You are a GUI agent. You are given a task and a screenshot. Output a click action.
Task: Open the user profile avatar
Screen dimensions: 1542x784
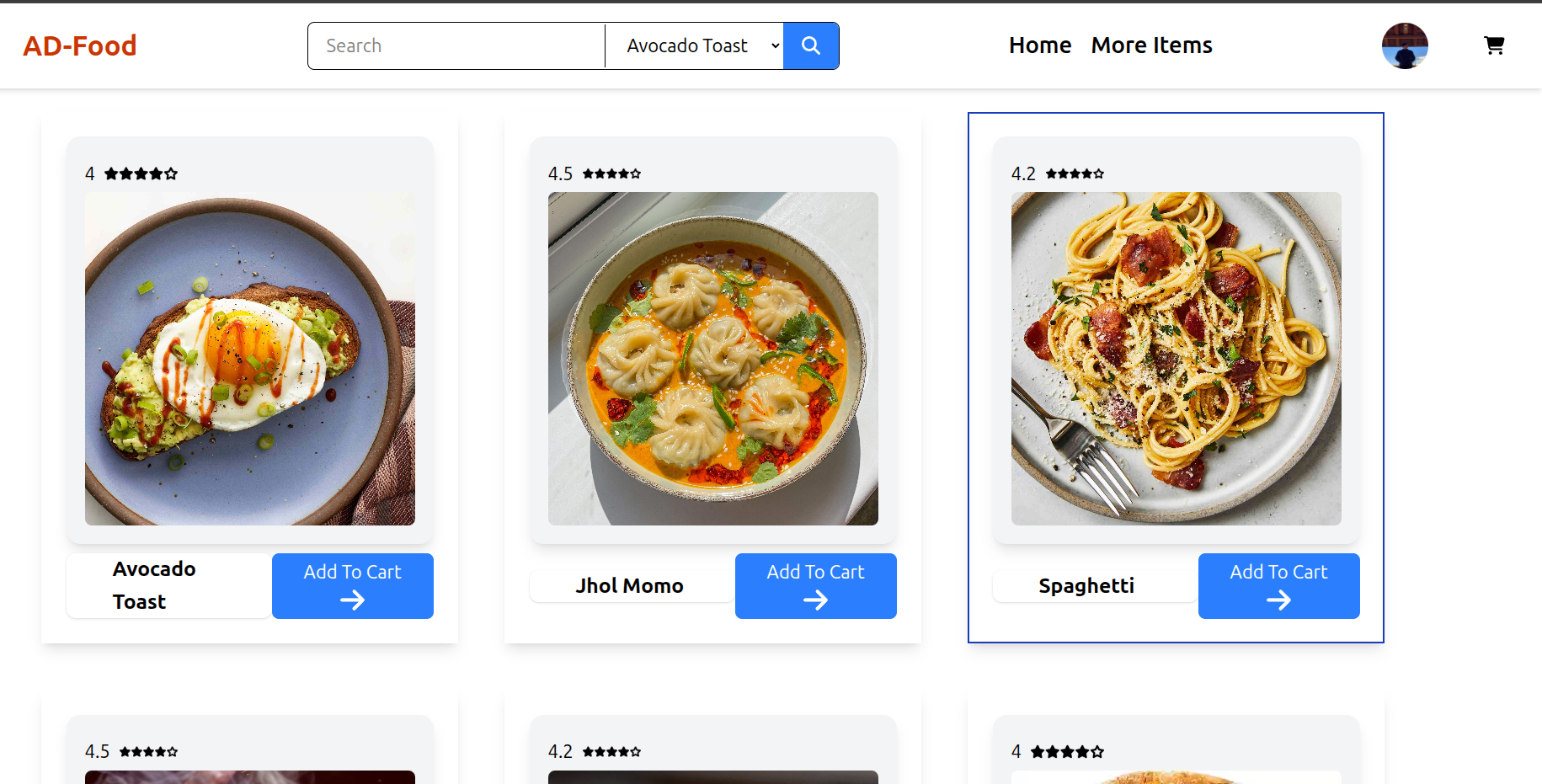[1405, 45]
